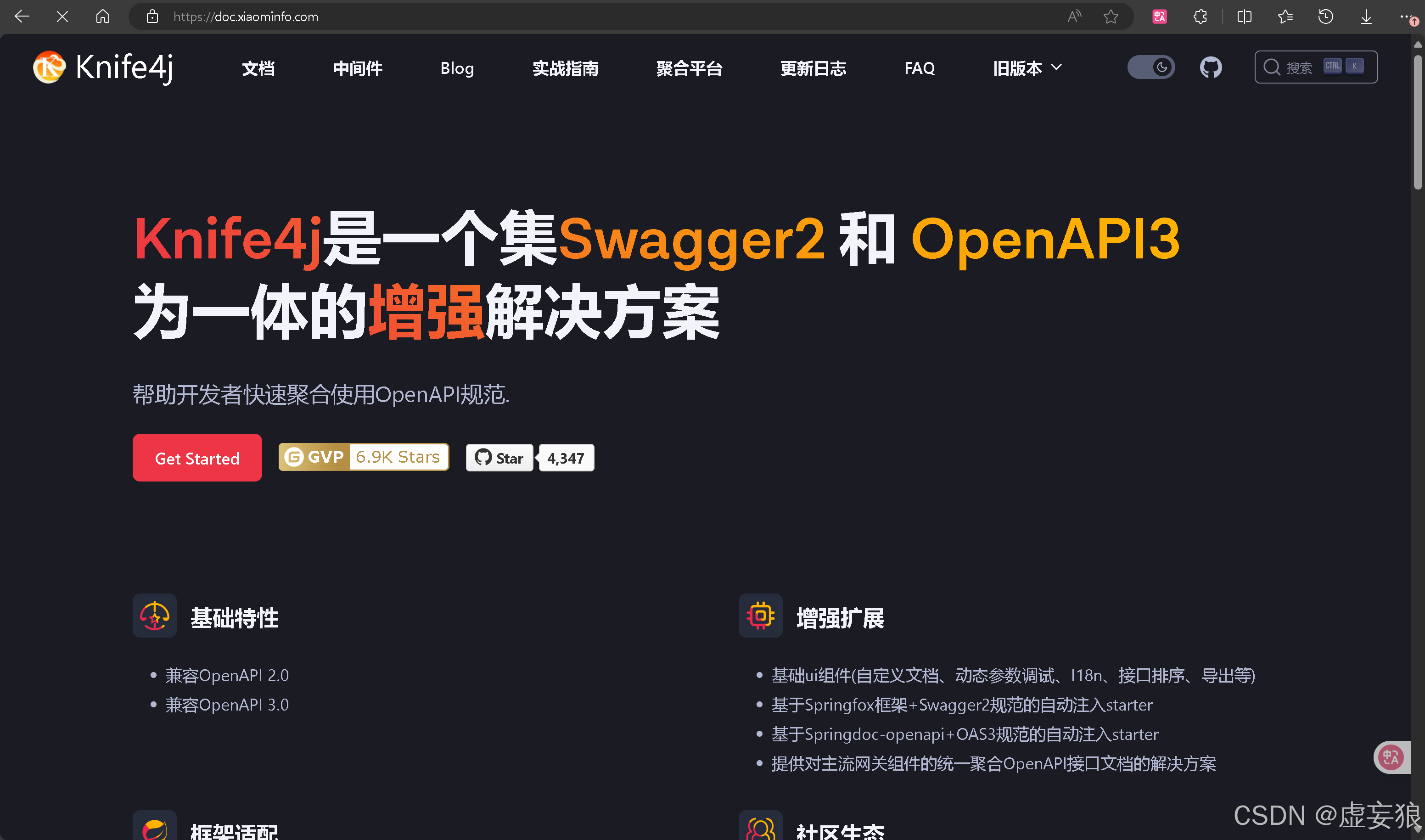The image size is (1425, 840).
Task: Expand the 旧版本 dropdown
Action: (1027, 68)
